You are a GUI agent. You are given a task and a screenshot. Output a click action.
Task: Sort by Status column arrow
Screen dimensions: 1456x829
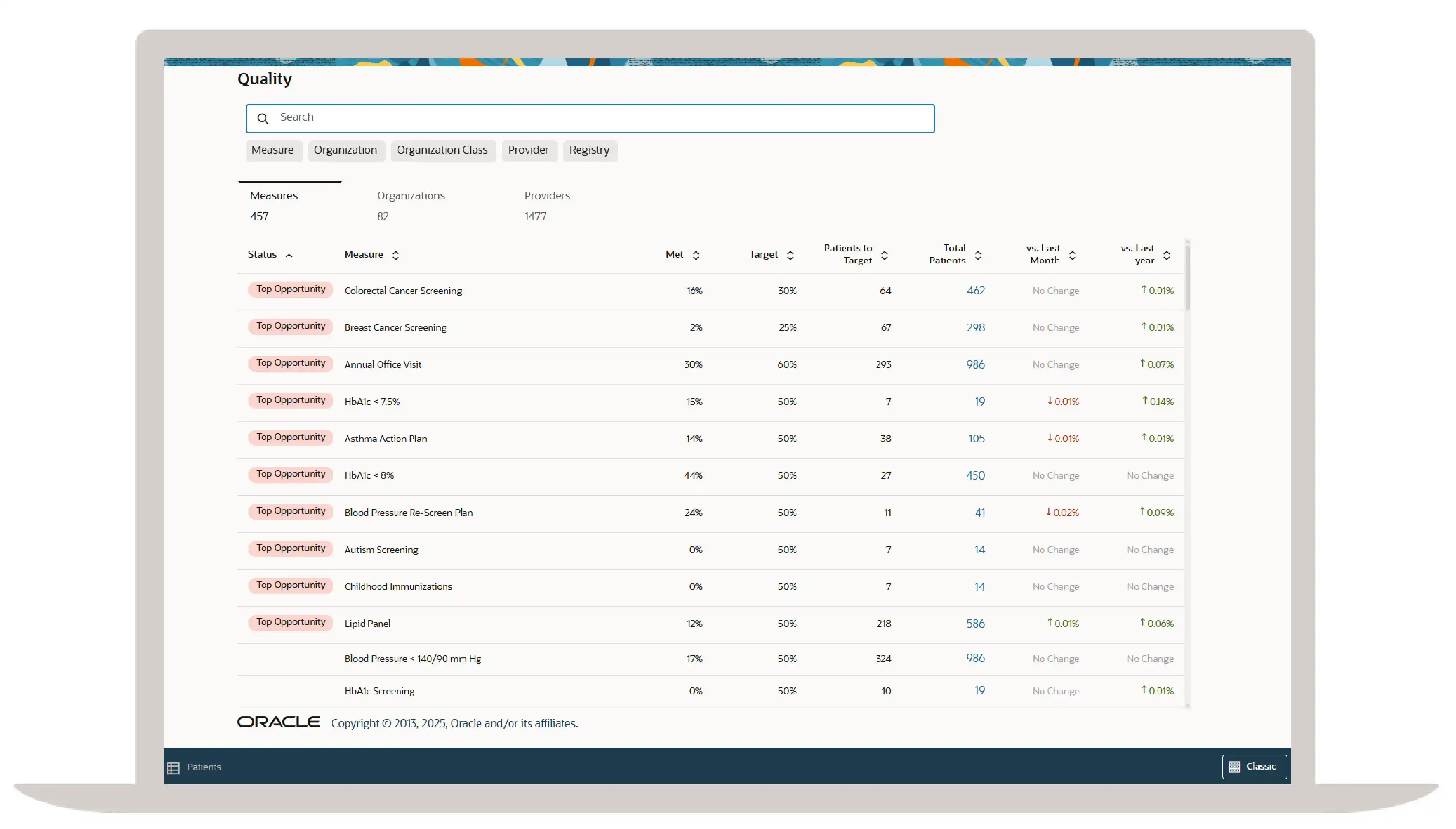(x=289, y=256)
